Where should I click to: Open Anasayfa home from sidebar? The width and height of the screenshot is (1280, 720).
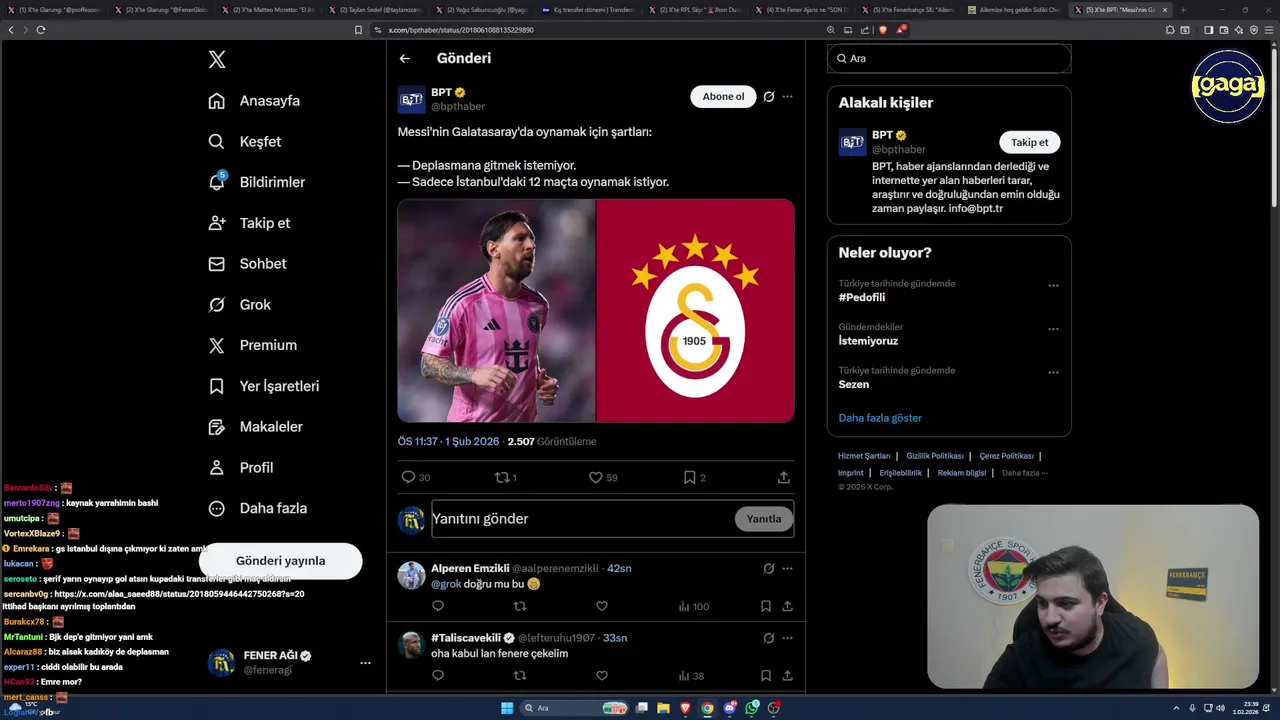point(254,101)
